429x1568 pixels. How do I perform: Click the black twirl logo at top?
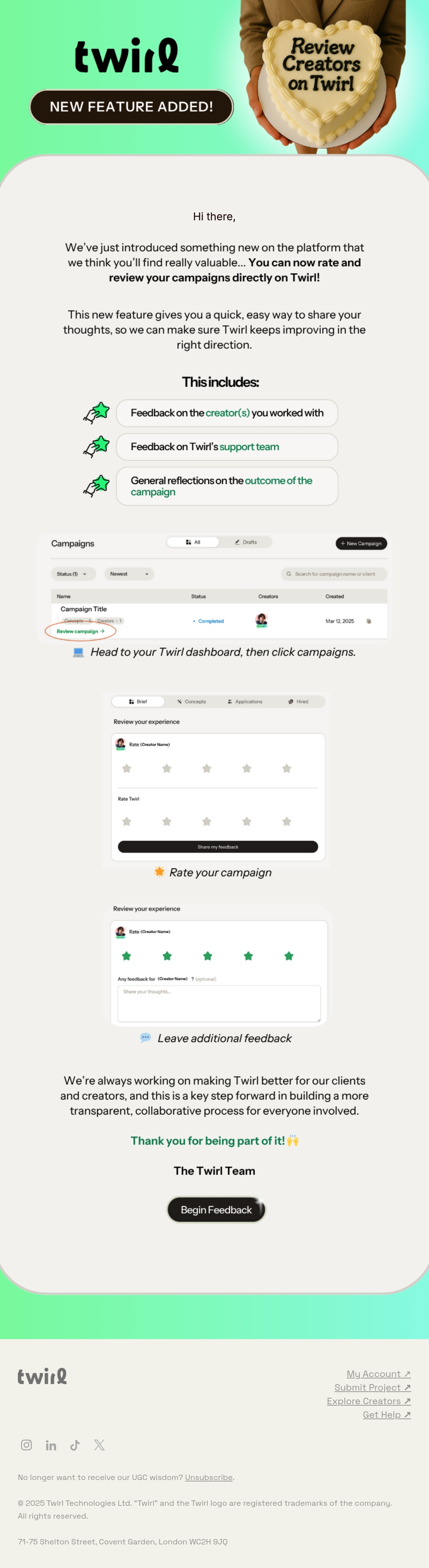(x=127, y=55)
